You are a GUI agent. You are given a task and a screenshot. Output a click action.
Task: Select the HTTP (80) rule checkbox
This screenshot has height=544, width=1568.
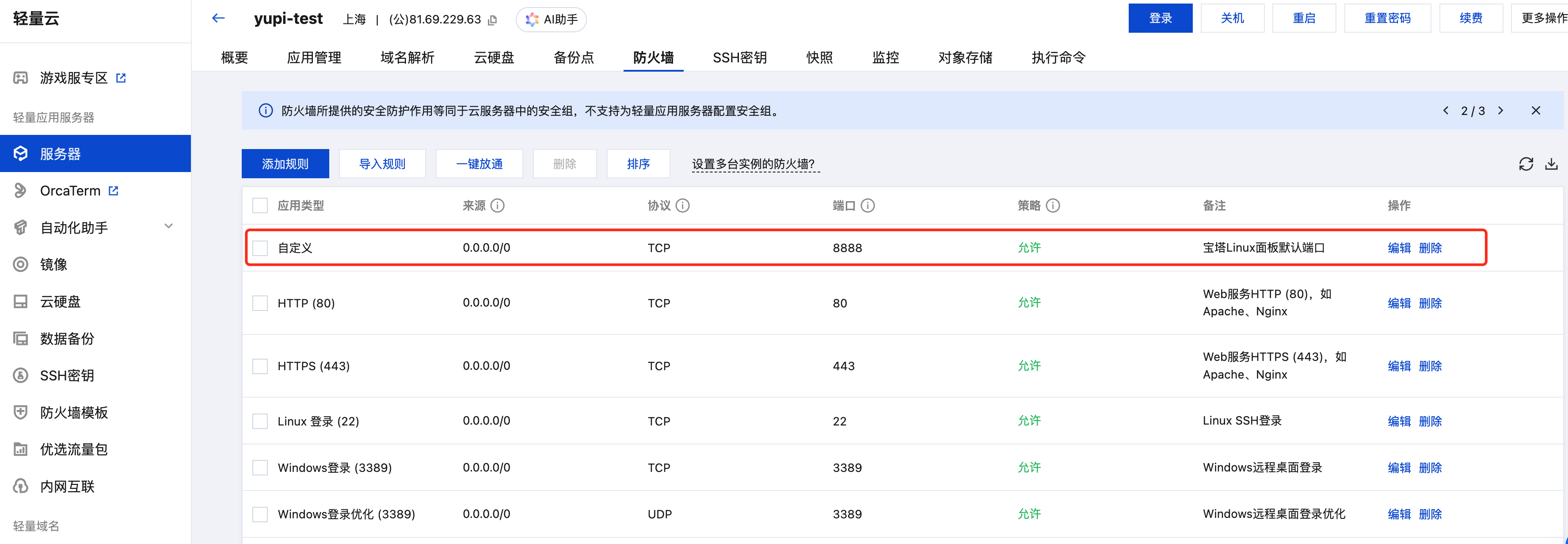tap(260, 303)
